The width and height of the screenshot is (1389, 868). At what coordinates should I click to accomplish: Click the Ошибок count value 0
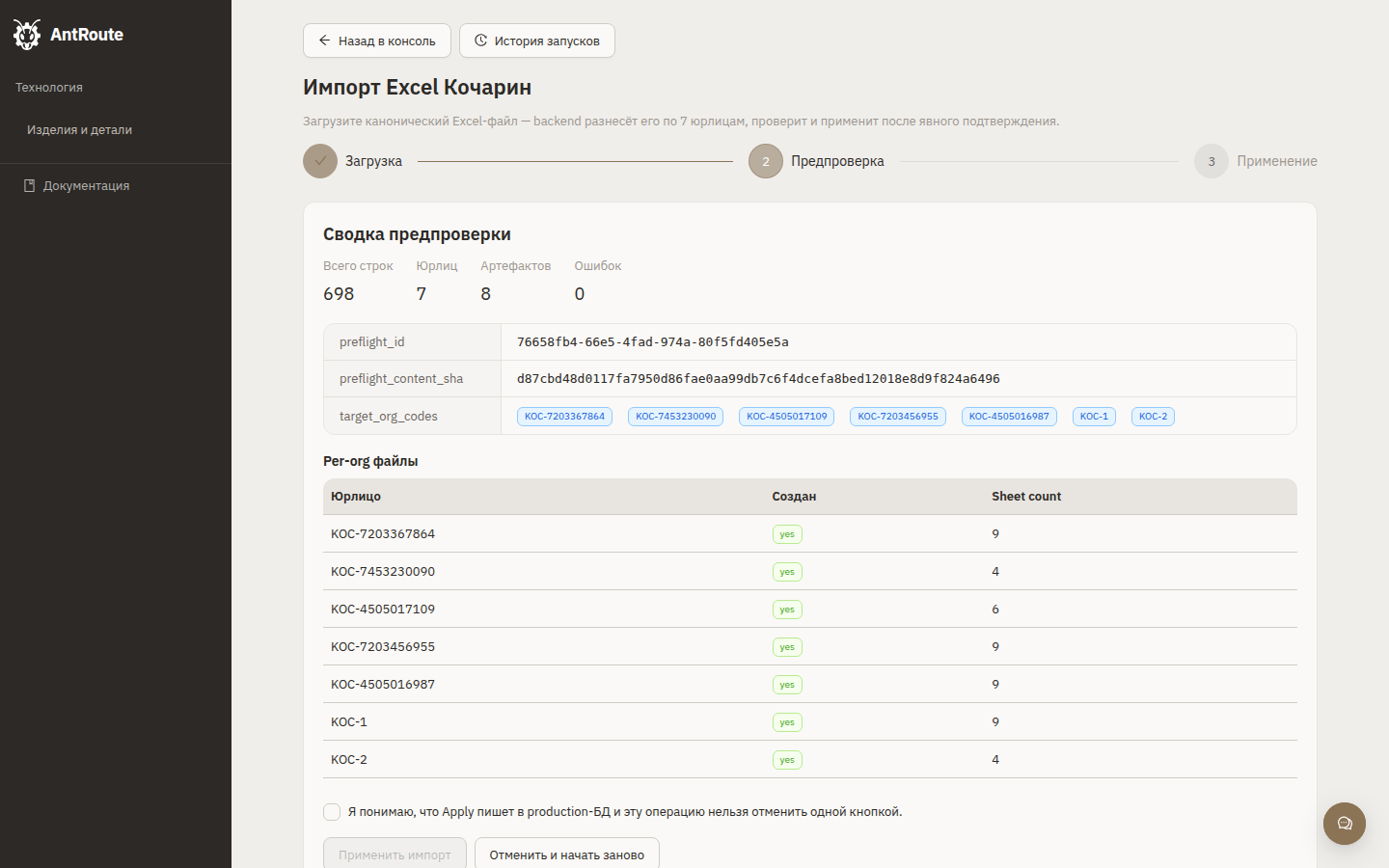[580, 294]
